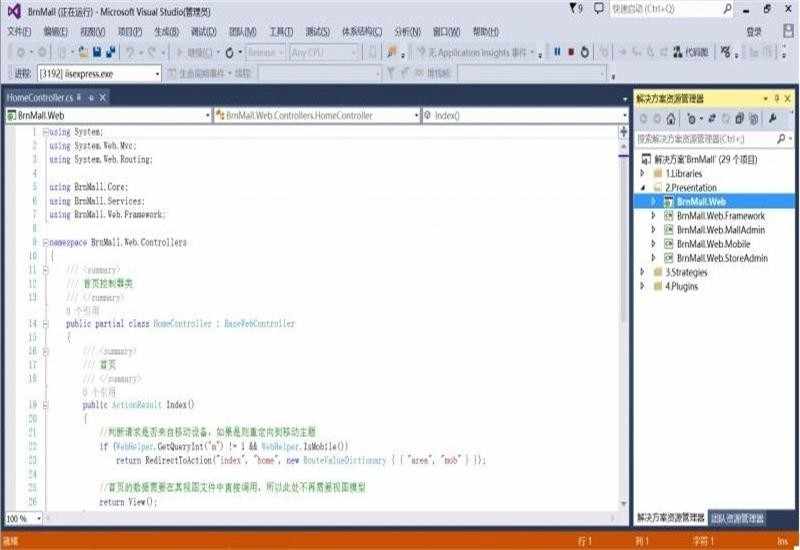The height and width of the screenshot is (550, 800).
Task: Open the File menu
Action: click(19, 32)
